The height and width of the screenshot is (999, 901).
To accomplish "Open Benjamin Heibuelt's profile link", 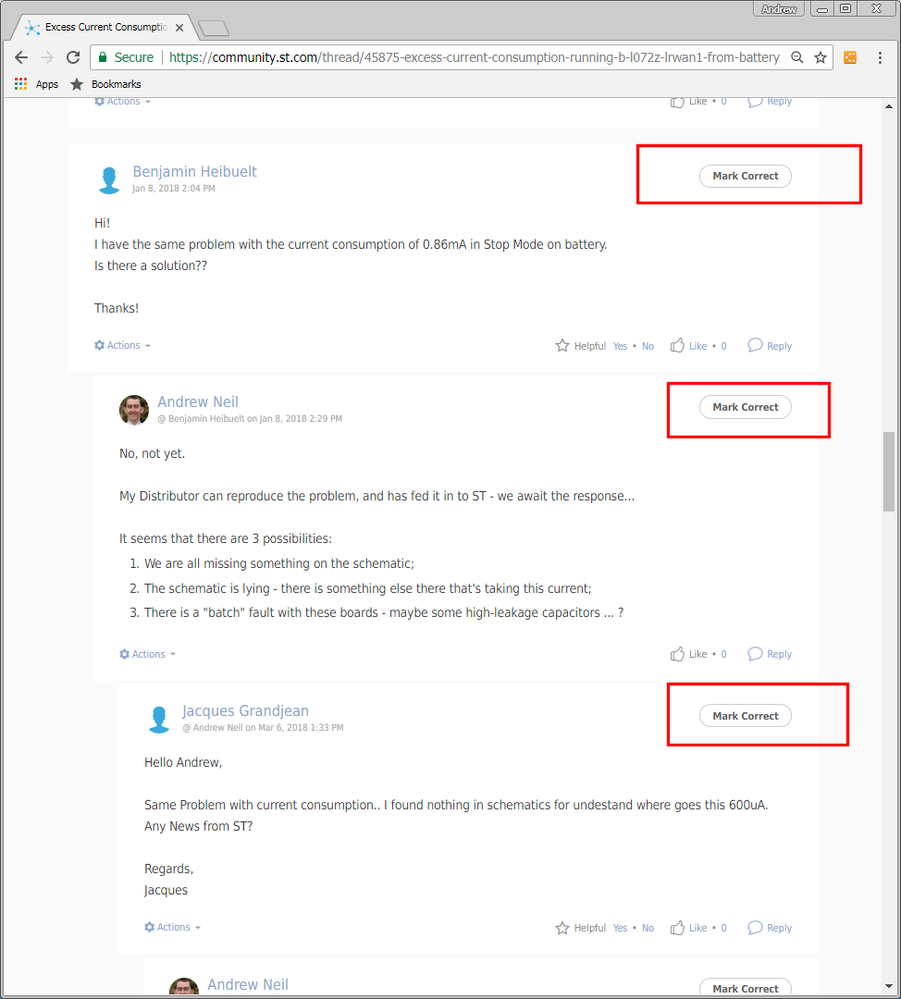I will (x=194, y=171).
